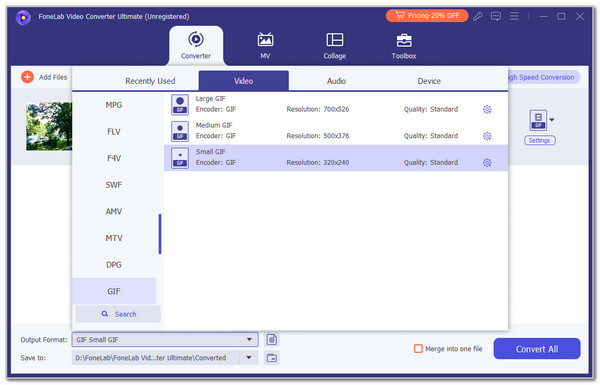Select the Video format tab
Viewport: 600px width, 385px height.
[x=243, y=81]
